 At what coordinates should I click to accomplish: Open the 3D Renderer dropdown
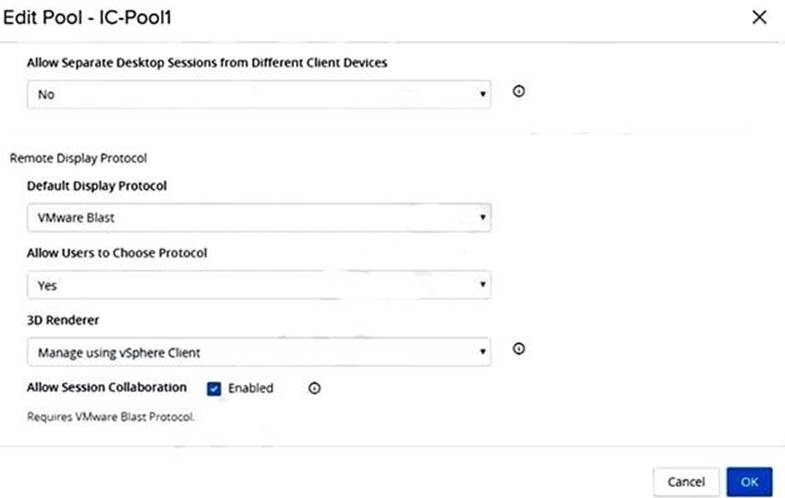tap(258, 351)
